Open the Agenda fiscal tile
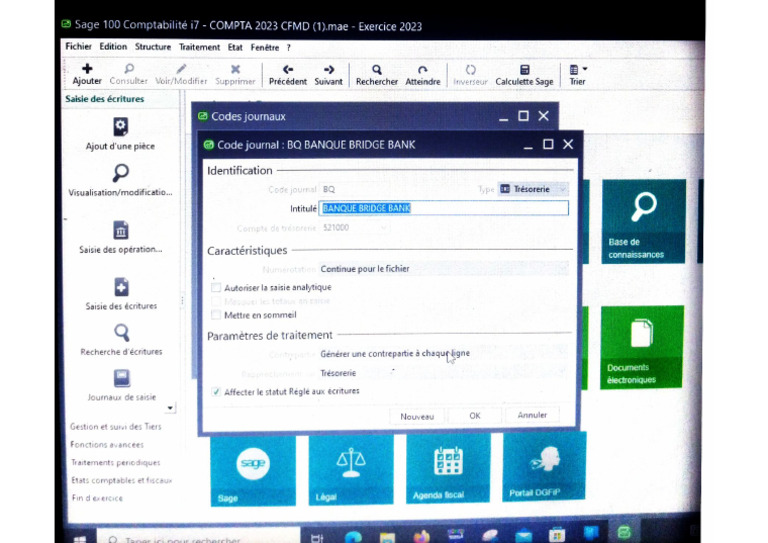Image resolution: width=768 pixels, height=543 pixels. (x=448, y=468)
